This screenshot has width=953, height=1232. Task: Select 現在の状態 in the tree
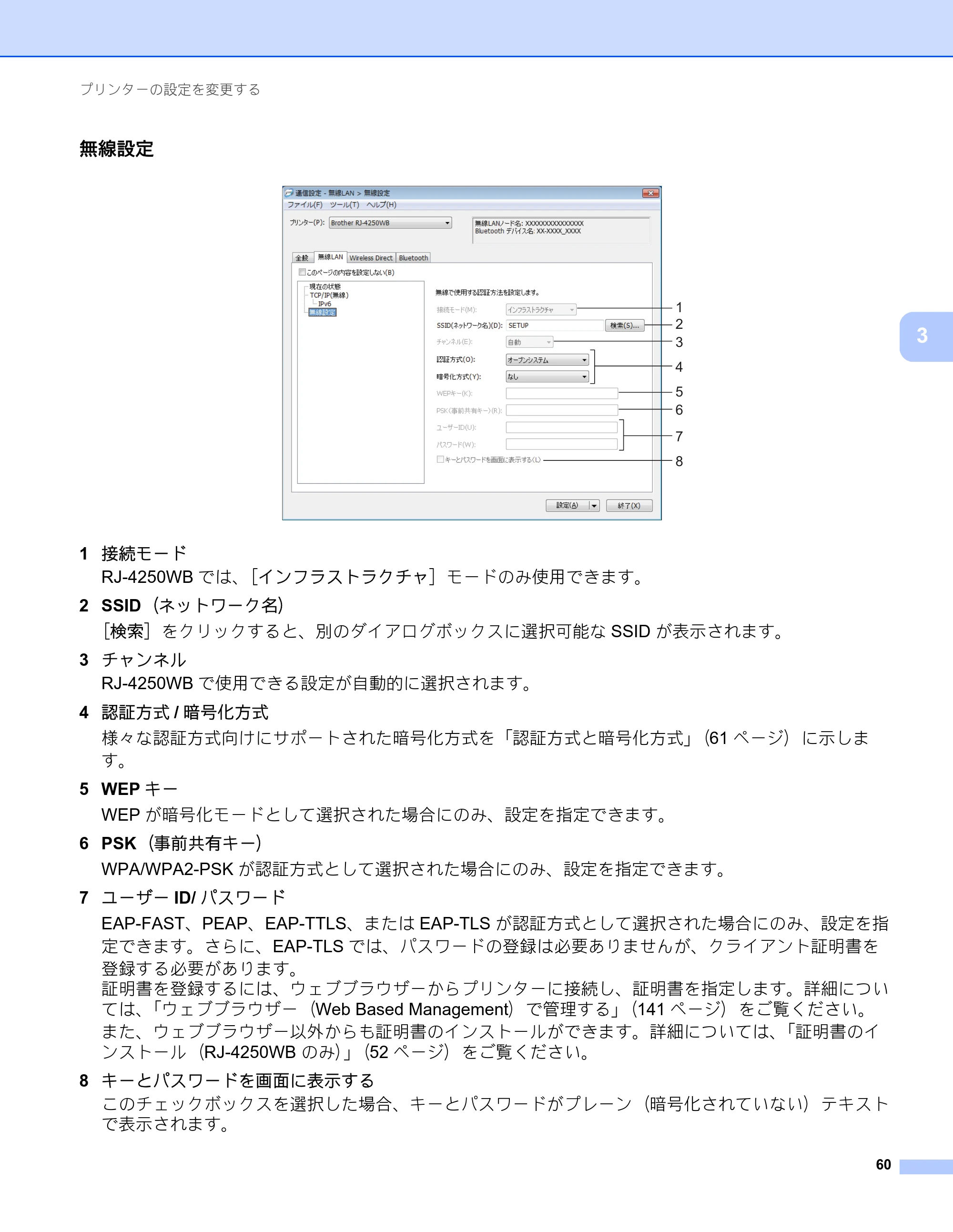point(325,286)
